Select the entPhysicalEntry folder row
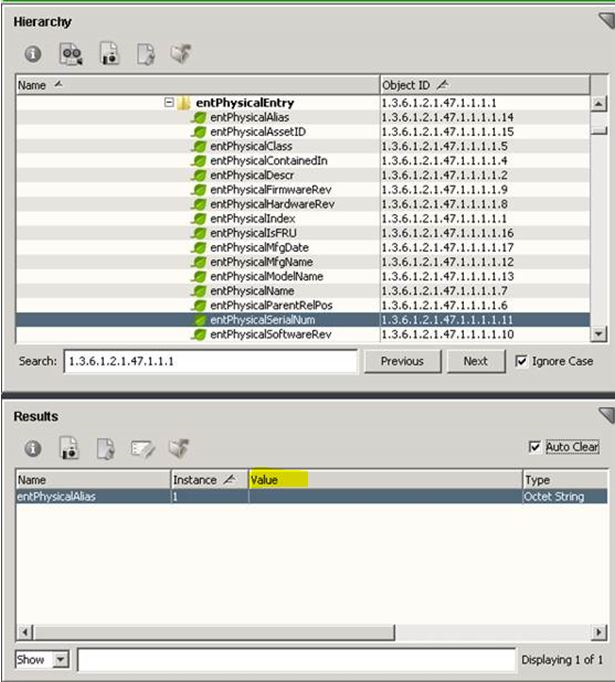 coord(303,103)
